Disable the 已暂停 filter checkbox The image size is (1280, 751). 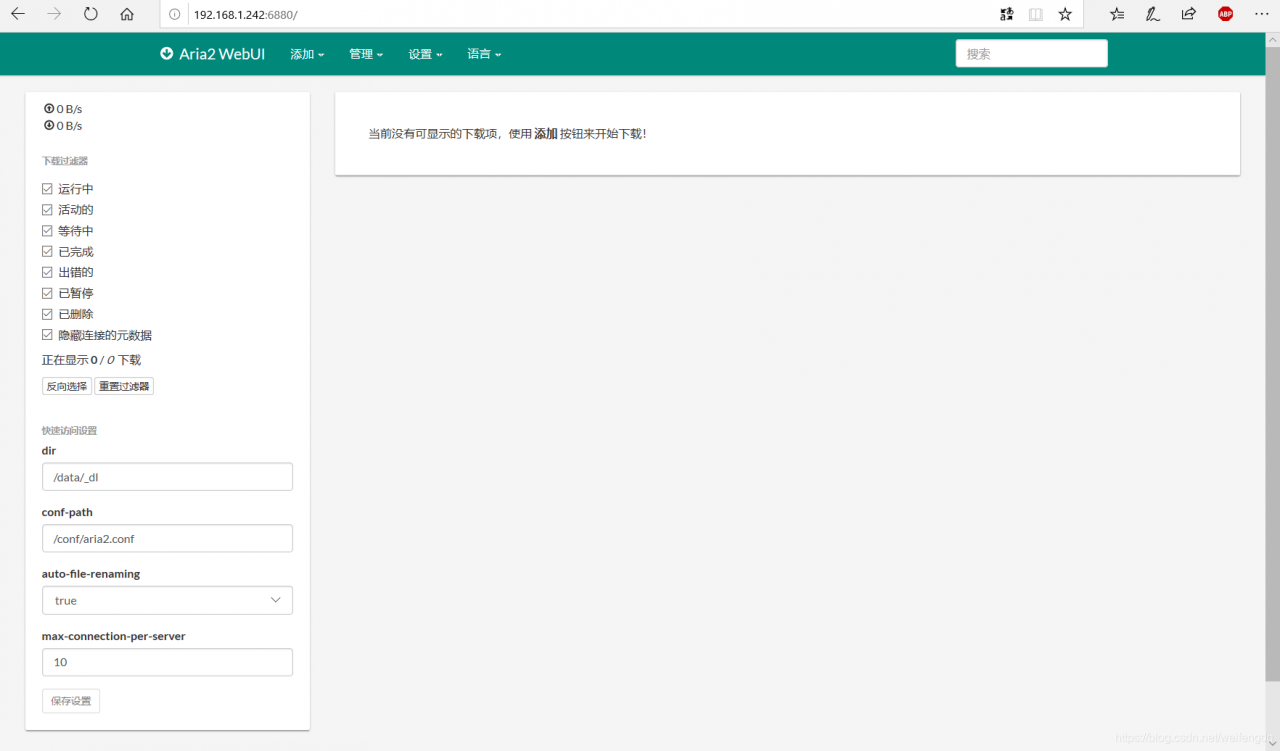[47, 292]
